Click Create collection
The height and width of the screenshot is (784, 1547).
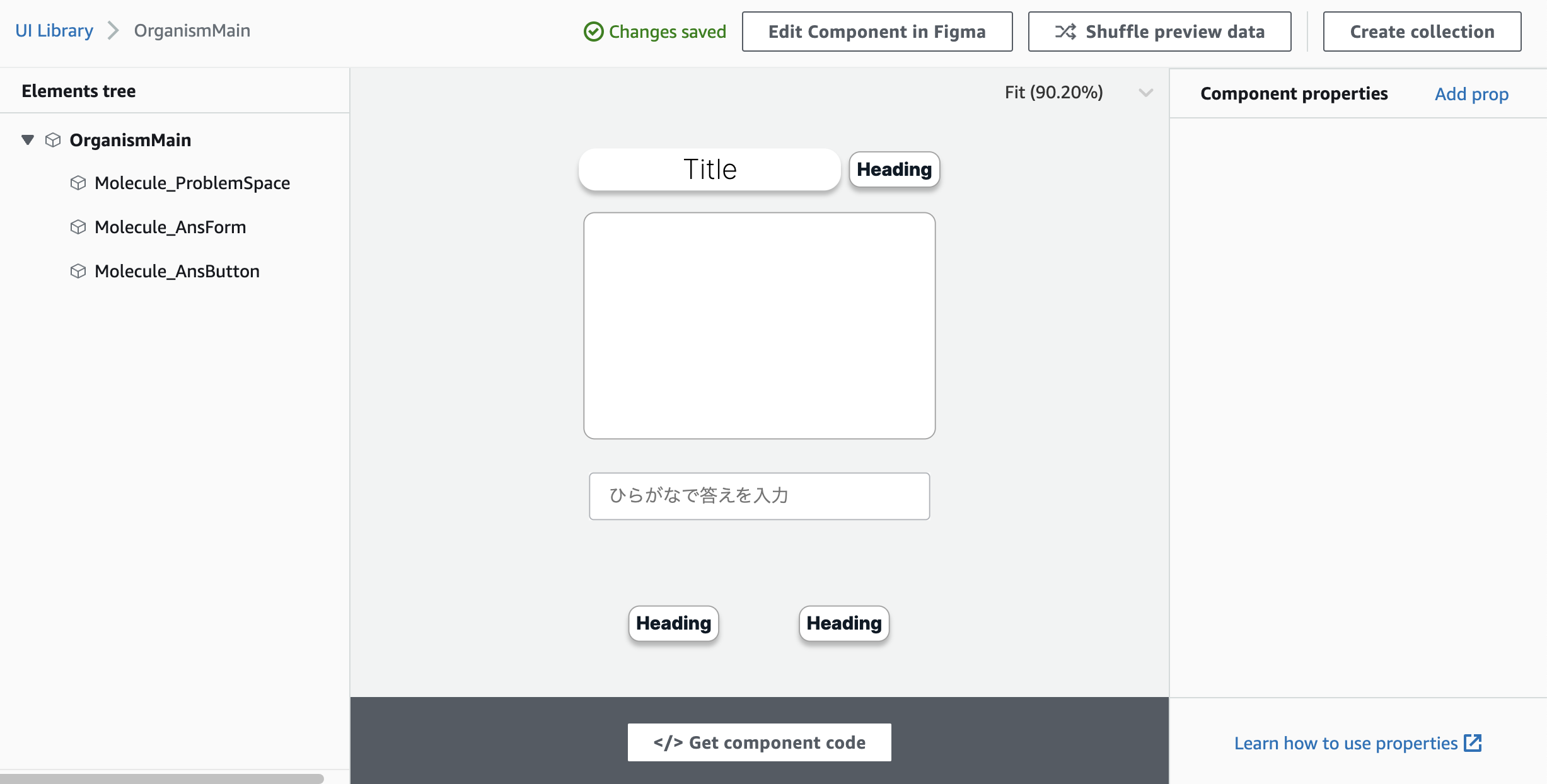[1422, 31]
